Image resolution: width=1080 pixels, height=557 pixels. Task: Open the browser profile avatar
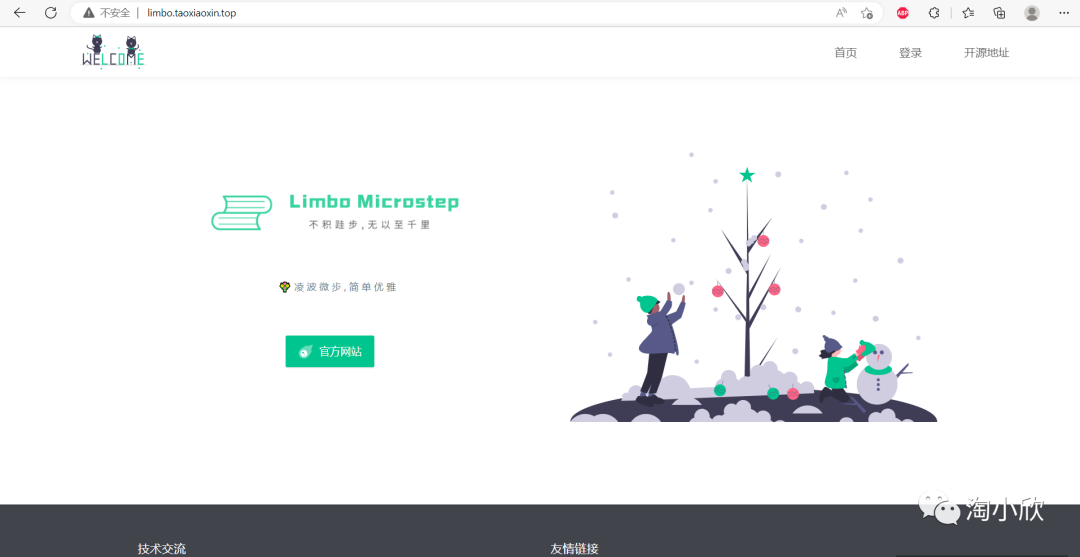1031,12
